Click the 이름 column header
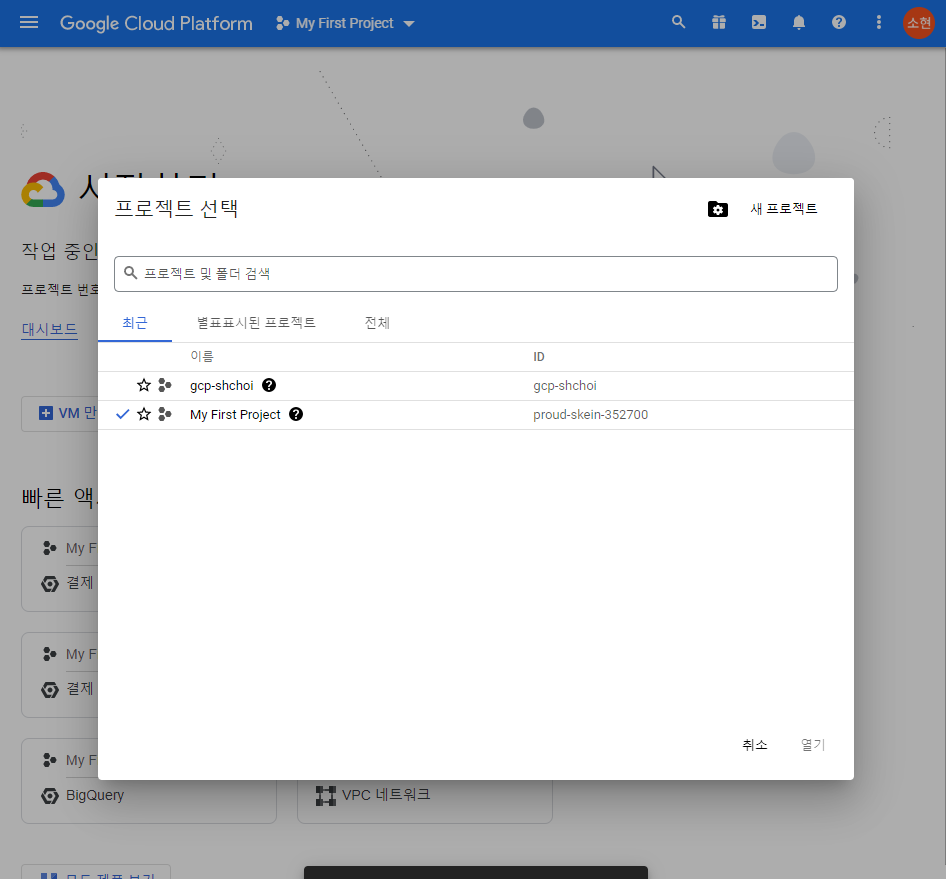This screenshot has width=946, height=879. point(202,357)
